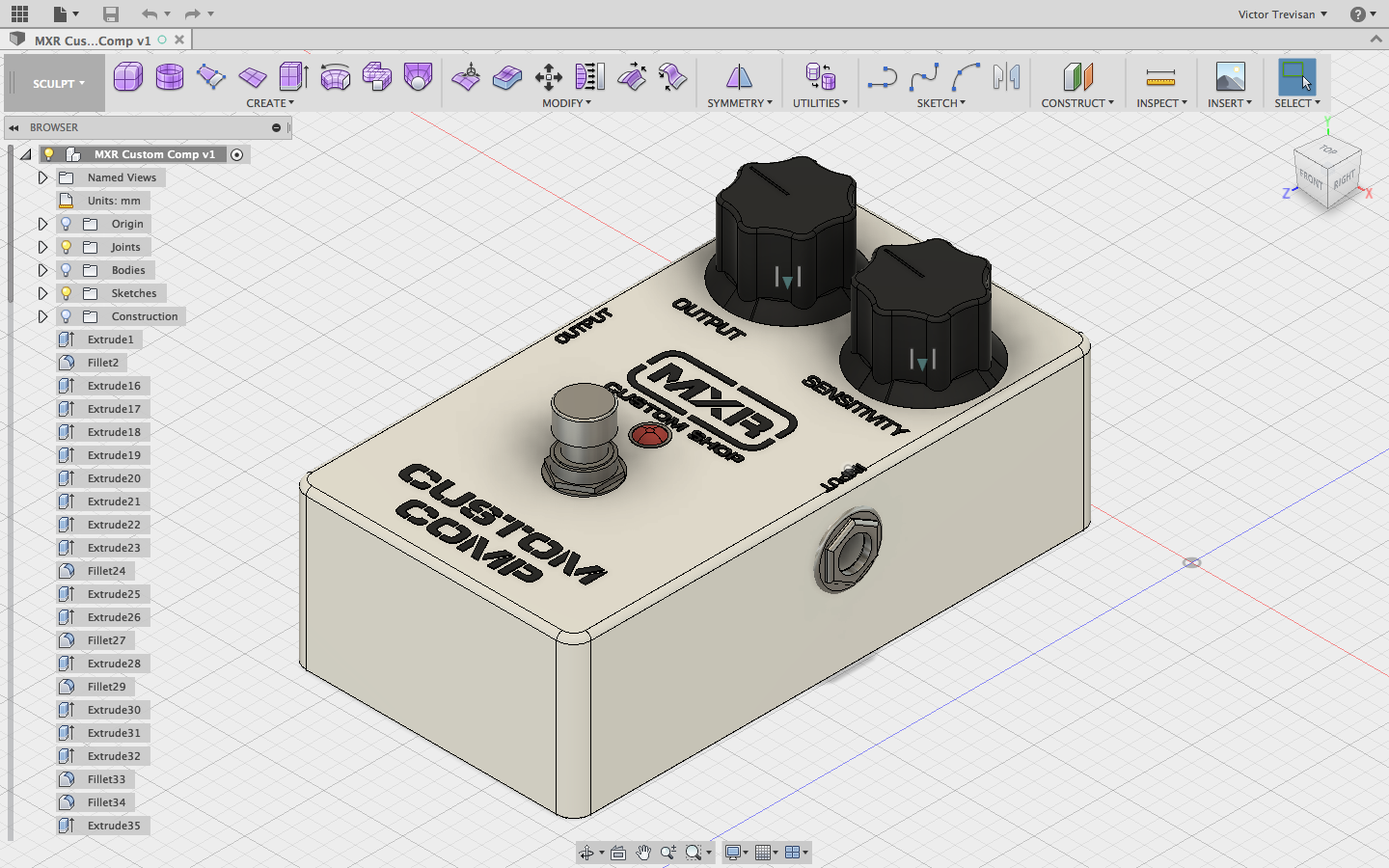
Task: Activate MXR Custom Comp component radio button
Action: coord(236,154)
